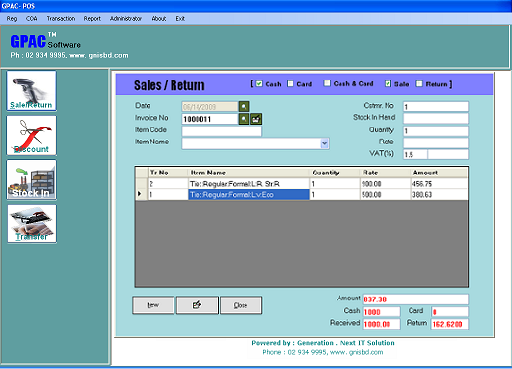Open the Administrator menu
Screen dimensions: 512x369
pyautogui.click(x=126, y=19)
